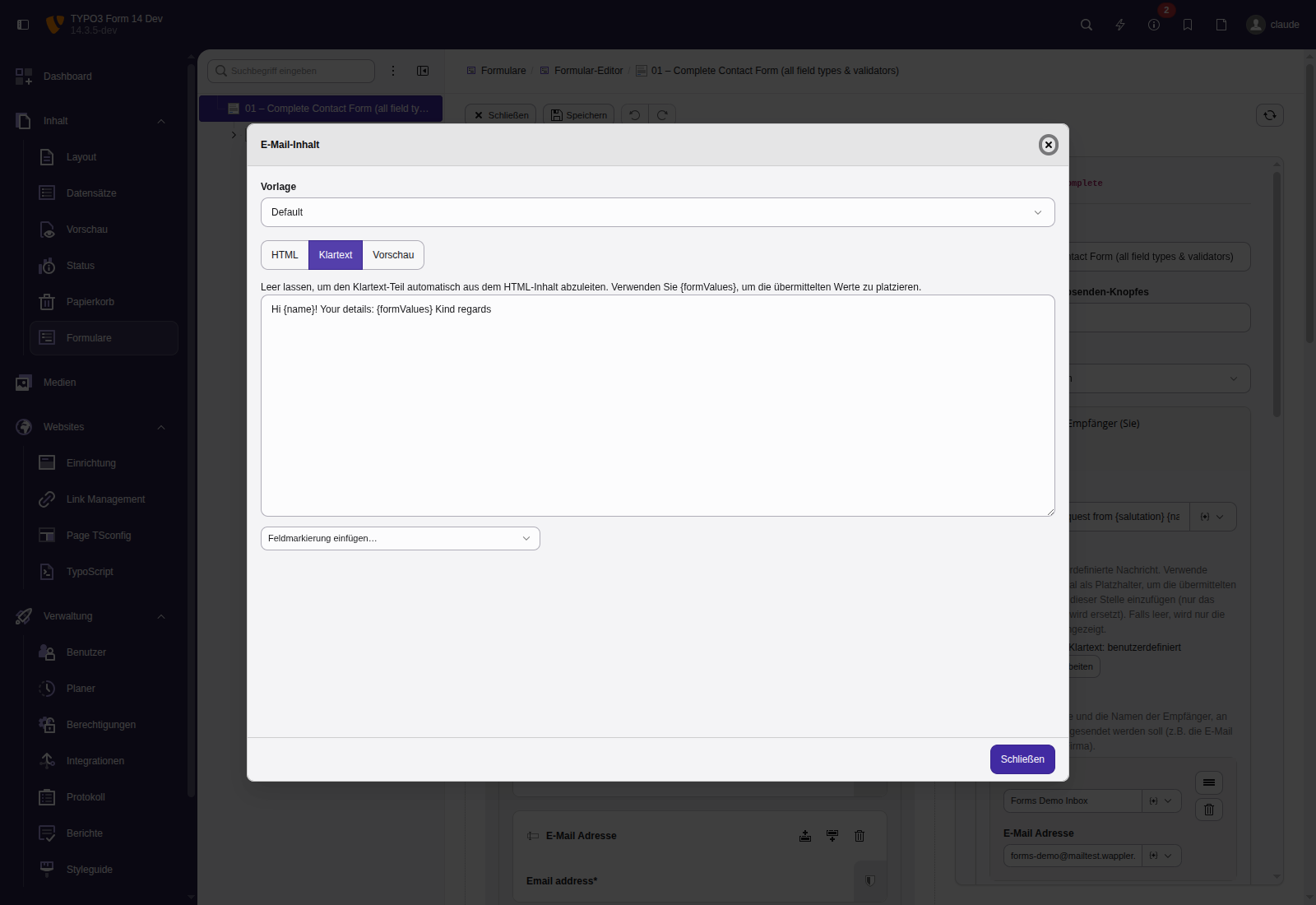Open the placeholder dropdown beside Forms Demo Inbox
The image size is (1316, 905).
[1161, 801]
